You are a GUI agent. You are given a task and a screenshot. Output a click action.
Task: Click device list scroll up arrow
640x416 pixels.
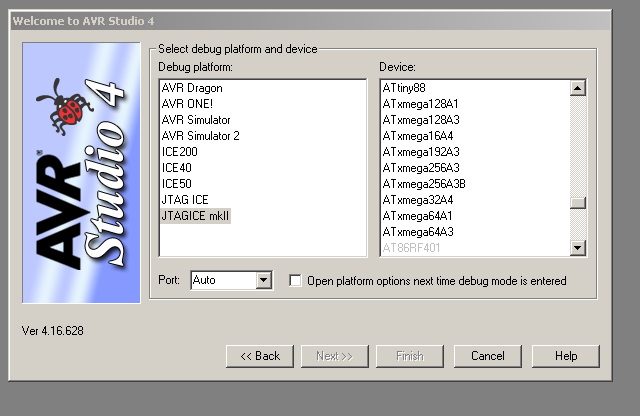(578, 88)
